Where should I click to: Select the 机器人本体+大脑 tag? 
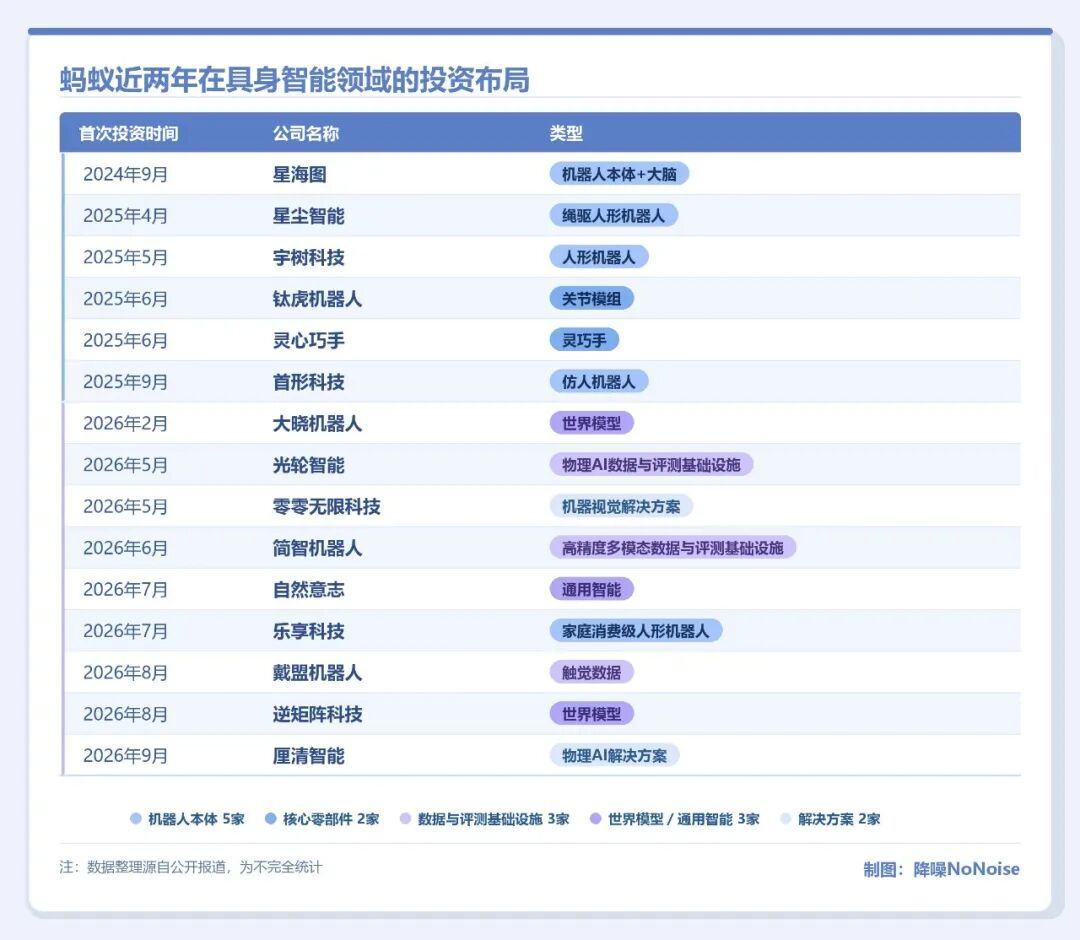619,174
